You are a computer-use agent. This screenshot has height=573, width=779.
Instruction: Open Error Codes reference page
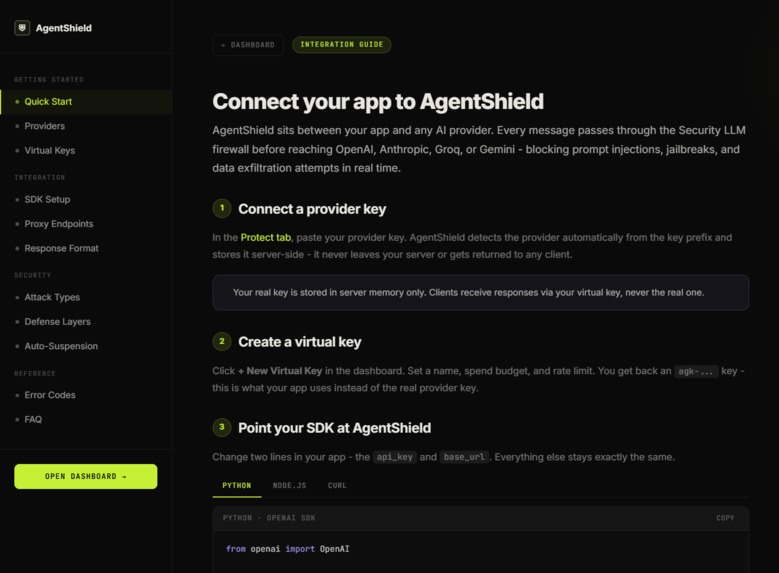[x=86, y=395]
